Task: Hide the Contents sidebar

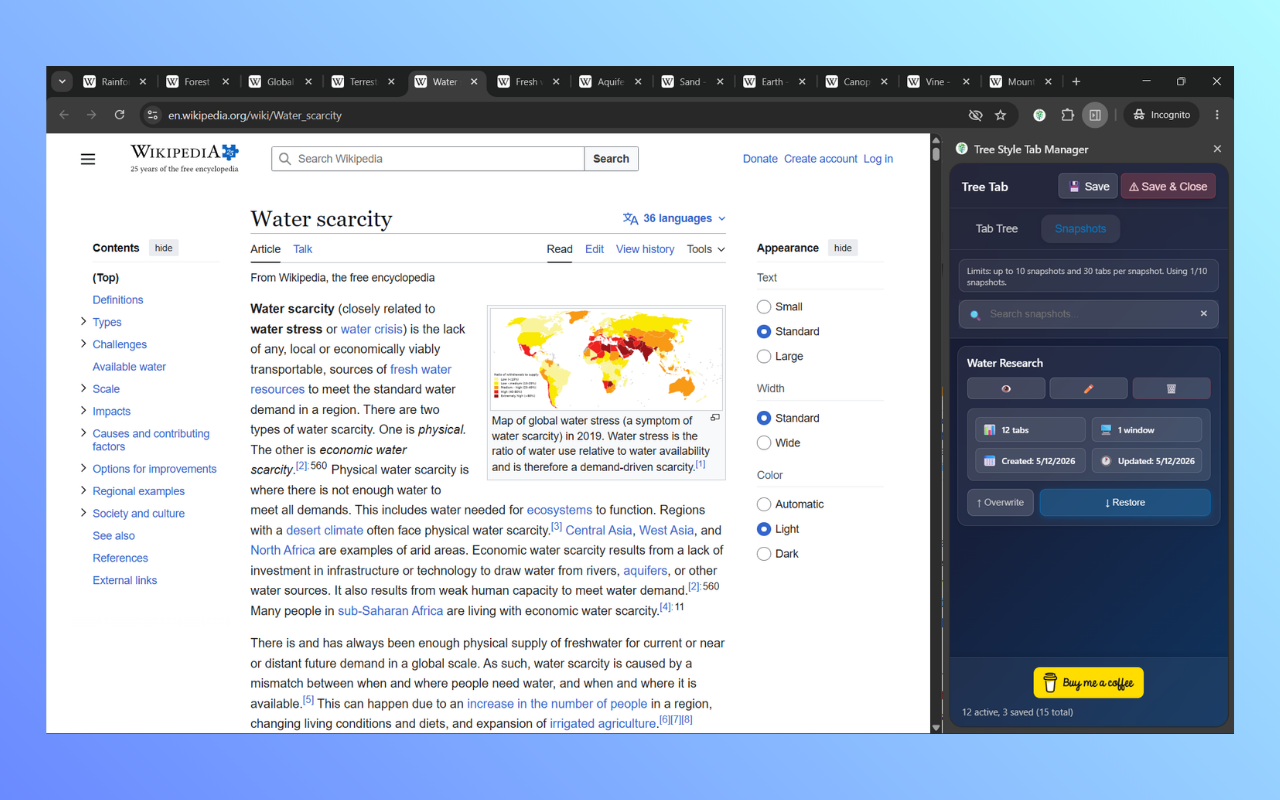Action: click(x=163, y=248)
